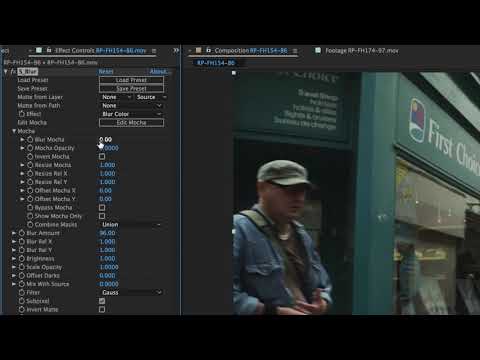Screen dimensions: 480x360
Task: Toggle stopwatch for Resize Rel Y
Action: pos(30,182)
